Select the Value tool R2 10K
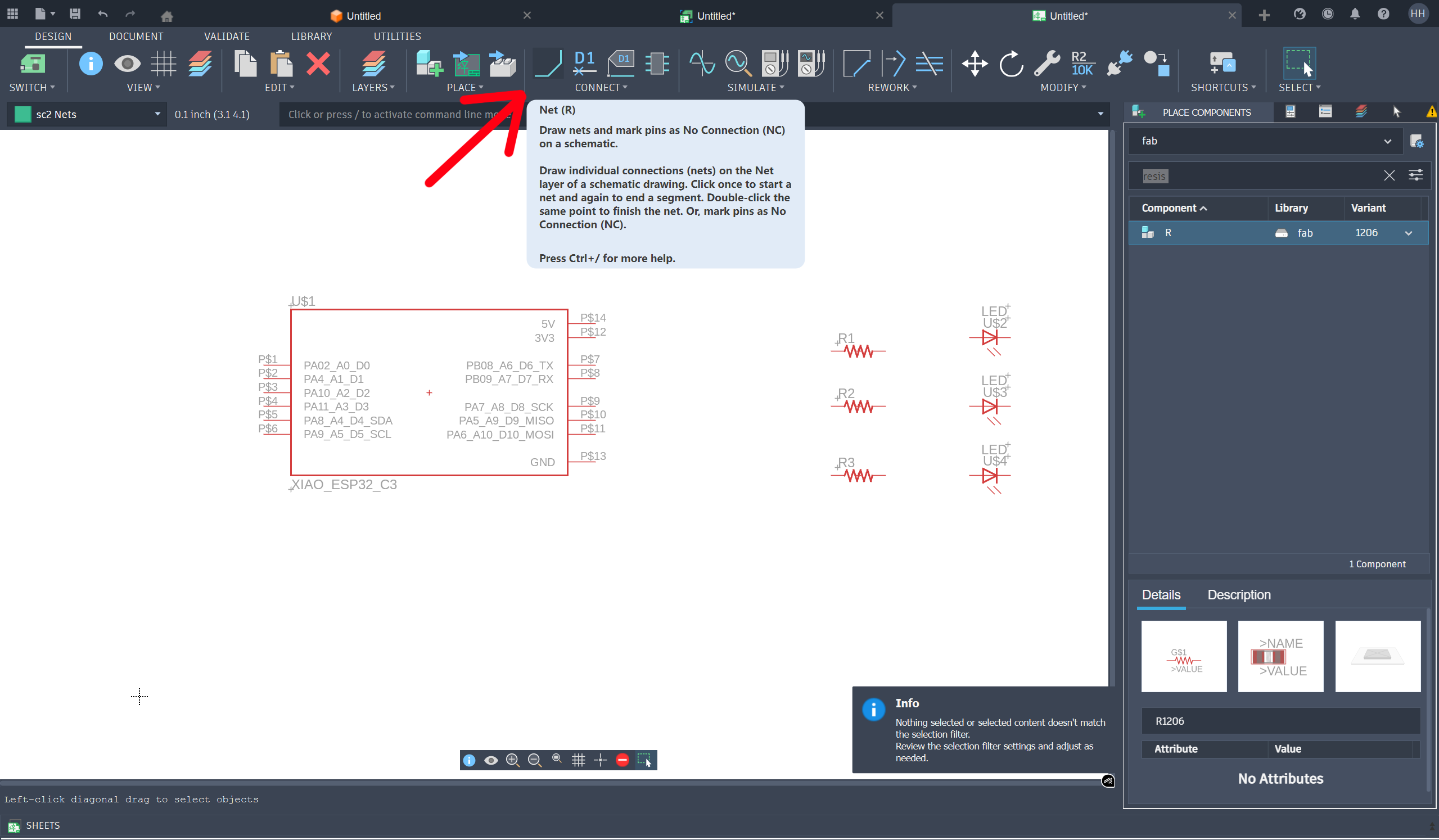 point(1081,63)
